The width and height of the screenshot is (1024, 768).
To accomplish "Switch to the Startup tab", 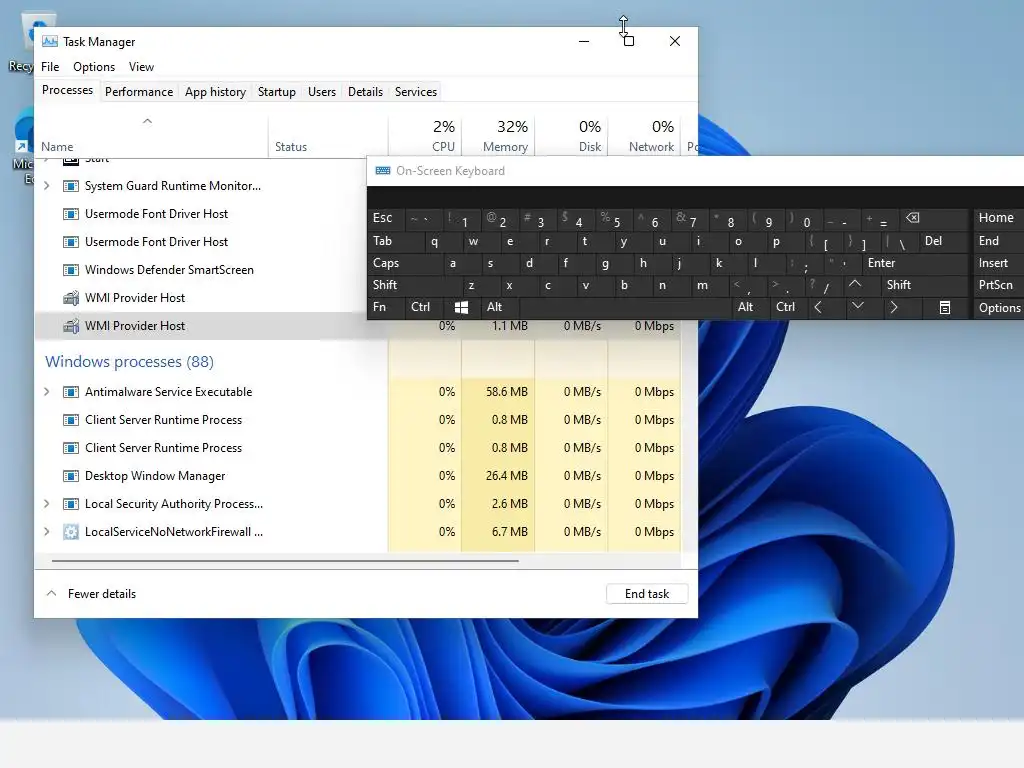I will [x=276, y=92].
